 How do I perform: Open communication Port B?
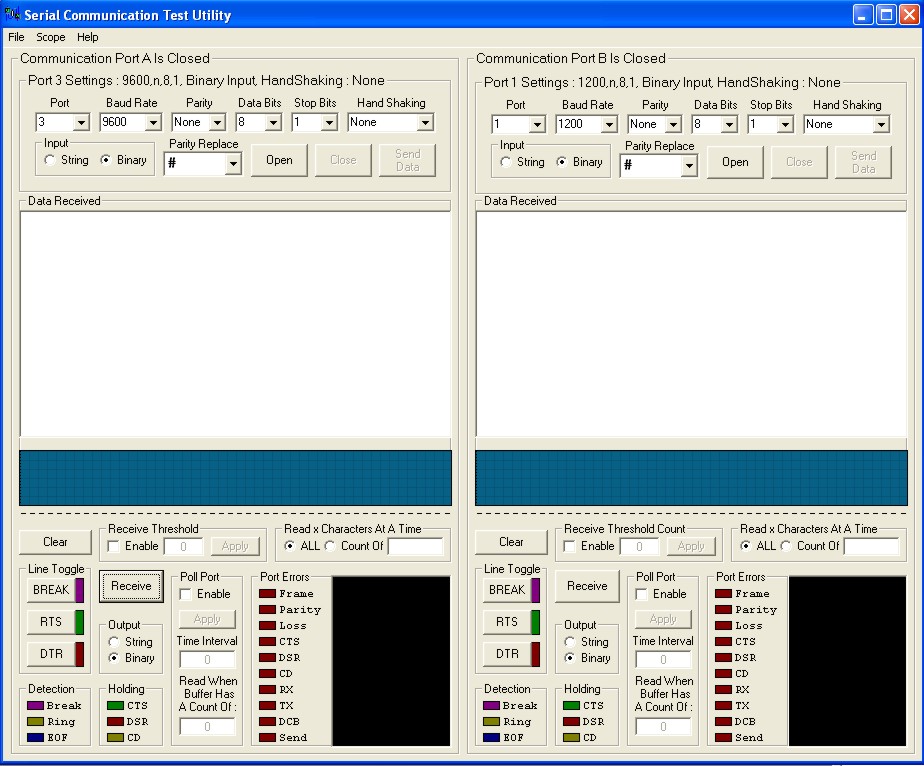(735, 162)
